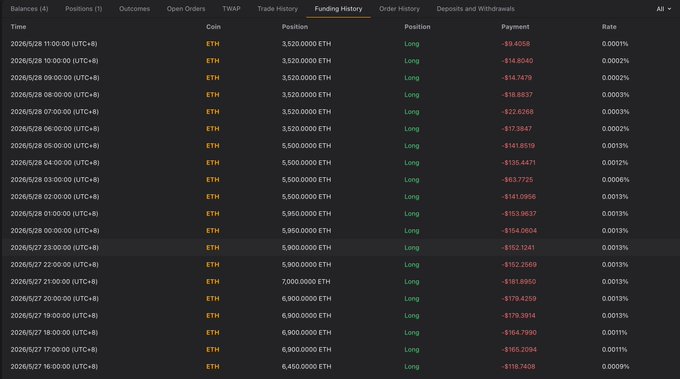
Task: Click payment value -$152.1241
Action: (518, 248)
